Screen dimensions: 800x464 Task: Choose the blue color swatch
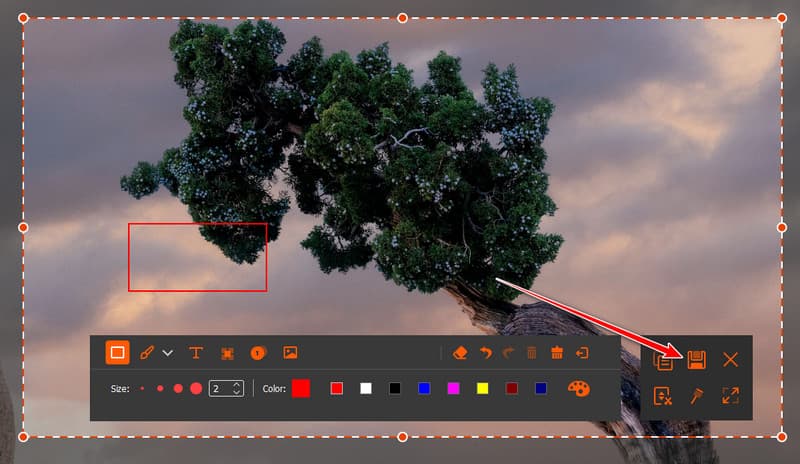[424, 388]
